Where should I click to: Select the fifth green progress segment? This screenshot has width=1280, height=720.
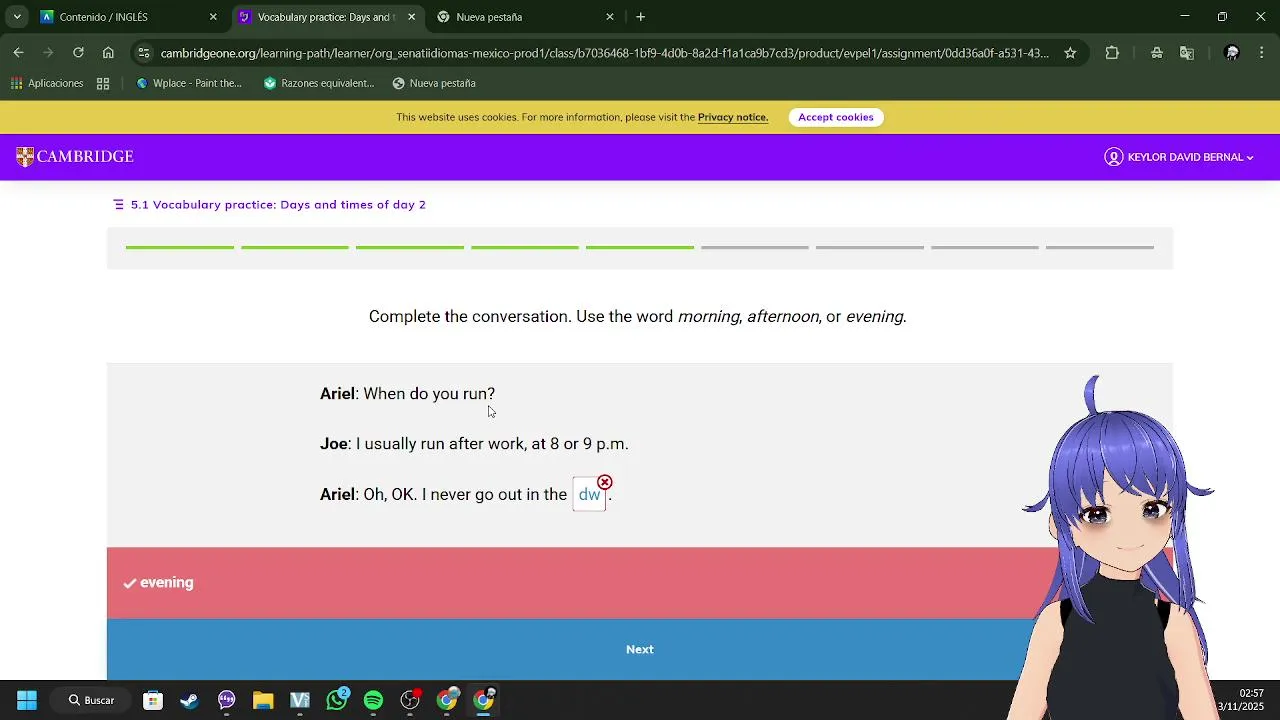(x=640, y=247)
